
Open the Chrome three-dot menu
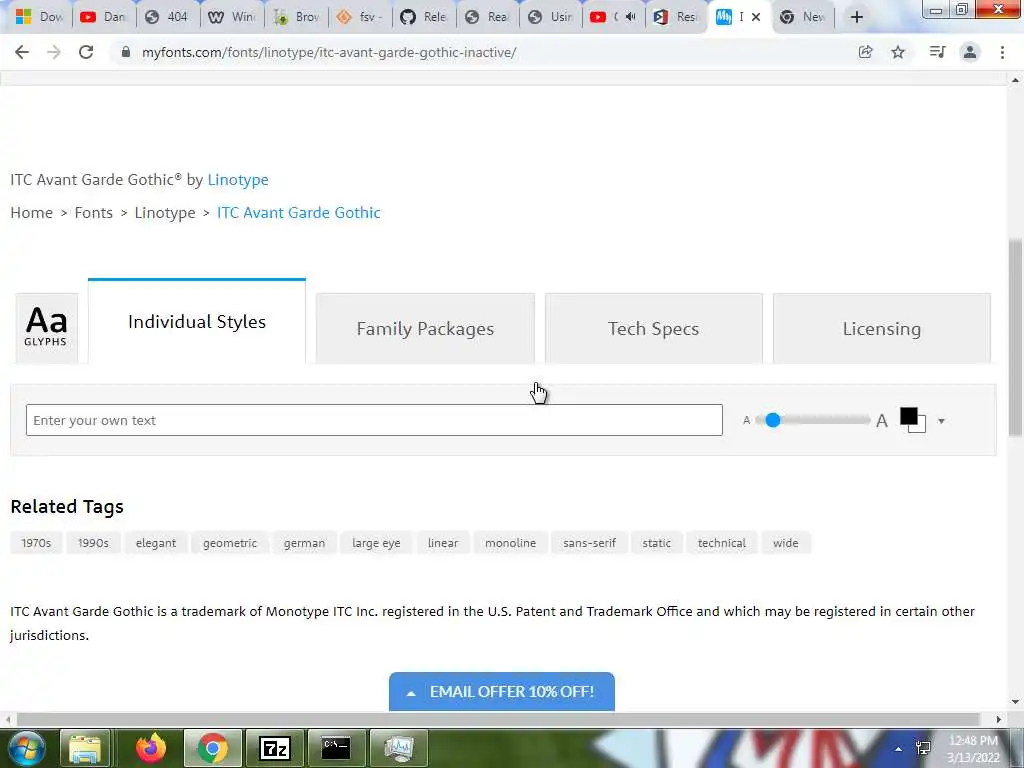[1002, 52]
